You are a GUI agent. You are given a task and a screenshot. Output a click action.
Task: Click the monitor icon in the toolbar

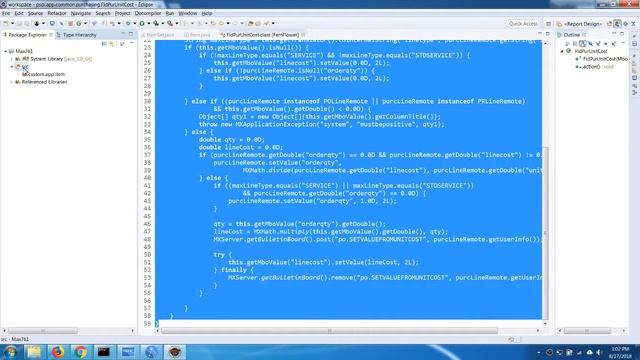pos(52,24)
